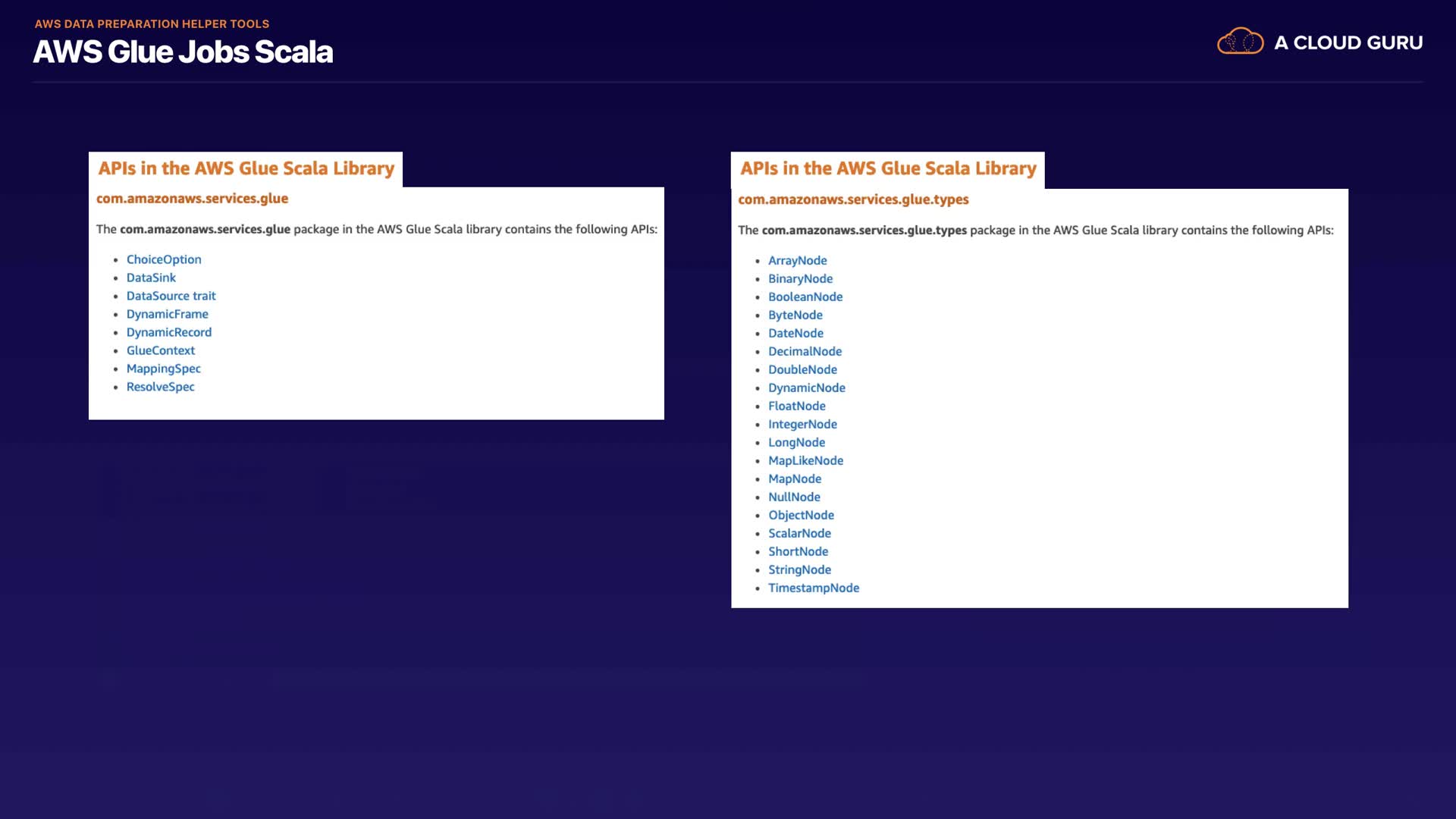Open the DataSink link
1456x819 pixels.
coord(151,278)
